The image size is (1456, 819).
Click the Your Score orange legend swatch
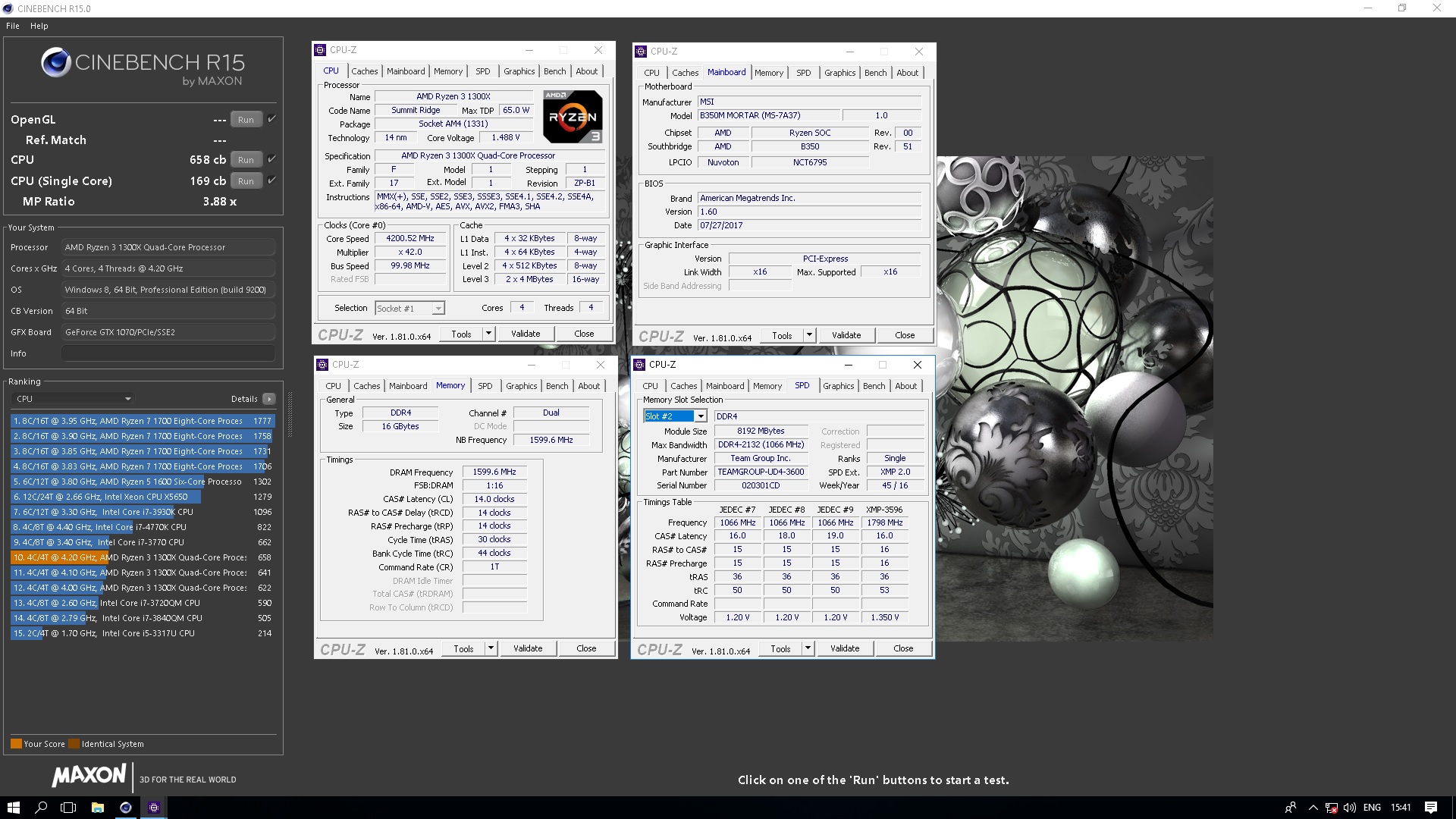coord(16,744)
